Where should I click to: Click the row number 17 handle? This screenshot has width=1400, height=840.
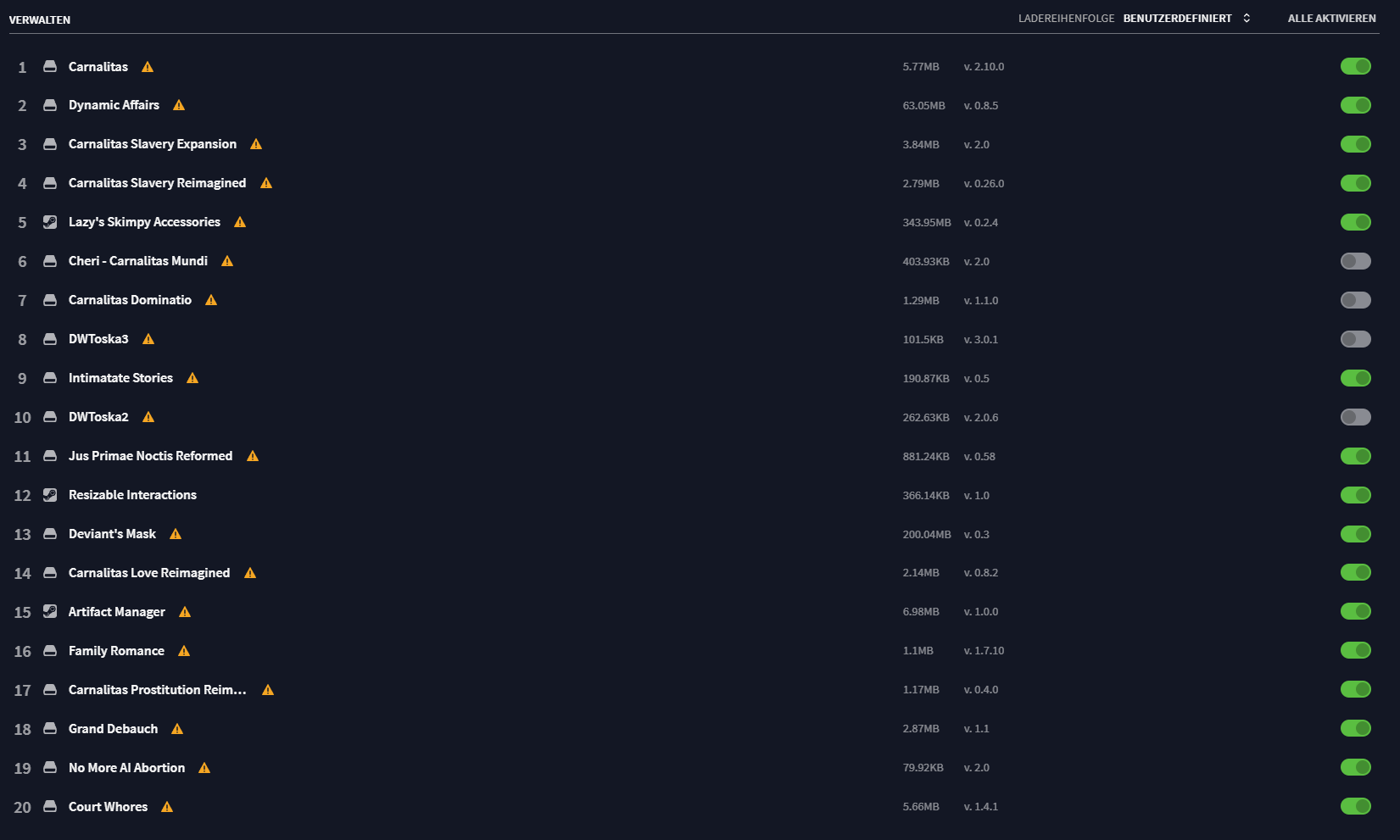(x=22, y=691)
